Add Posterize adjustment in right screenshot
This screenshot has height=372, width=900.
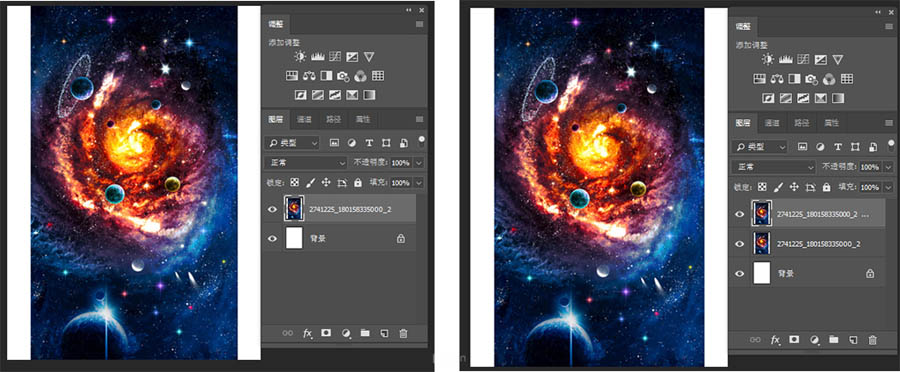pos(785,98)
